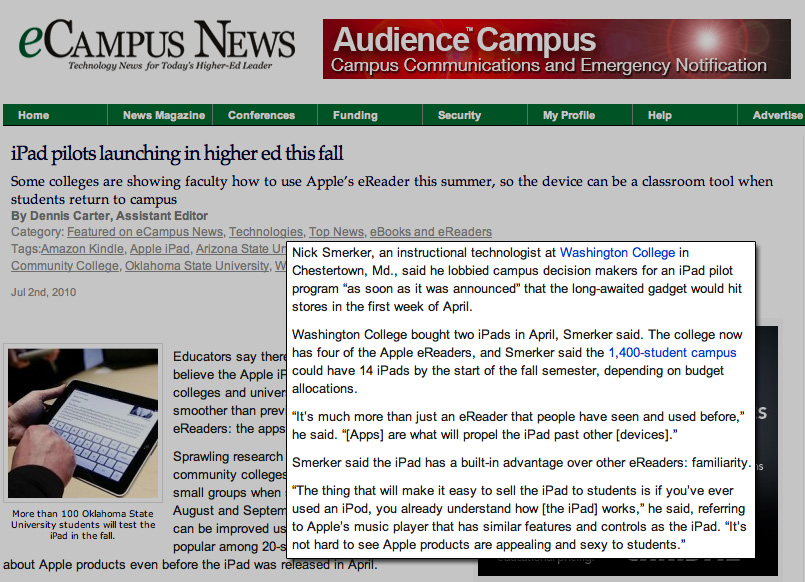The height and width of the screenshot is (582, 805).
Task: Visit eBooks and eReaders category
Action: [x=431, y=232]
